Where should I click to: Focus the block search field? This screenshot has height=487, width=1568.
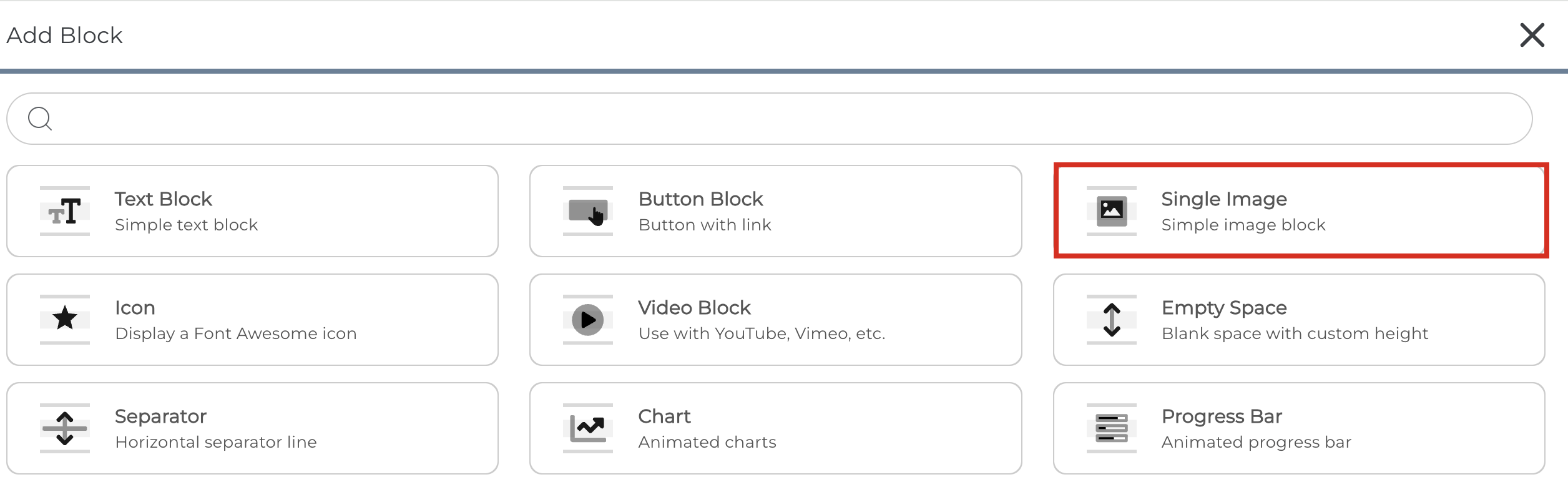coord(780,119)
